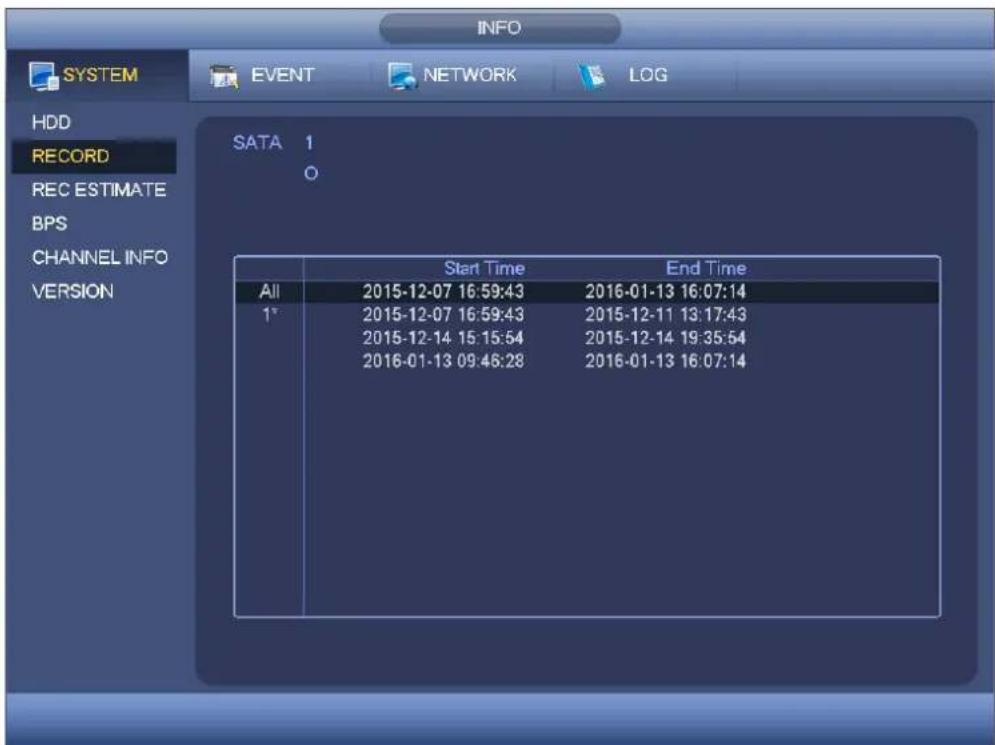Click end time 2016-01-13 16:07:14 in All row
Viewport: 995px width, 745px height.
tap(666, 291)
